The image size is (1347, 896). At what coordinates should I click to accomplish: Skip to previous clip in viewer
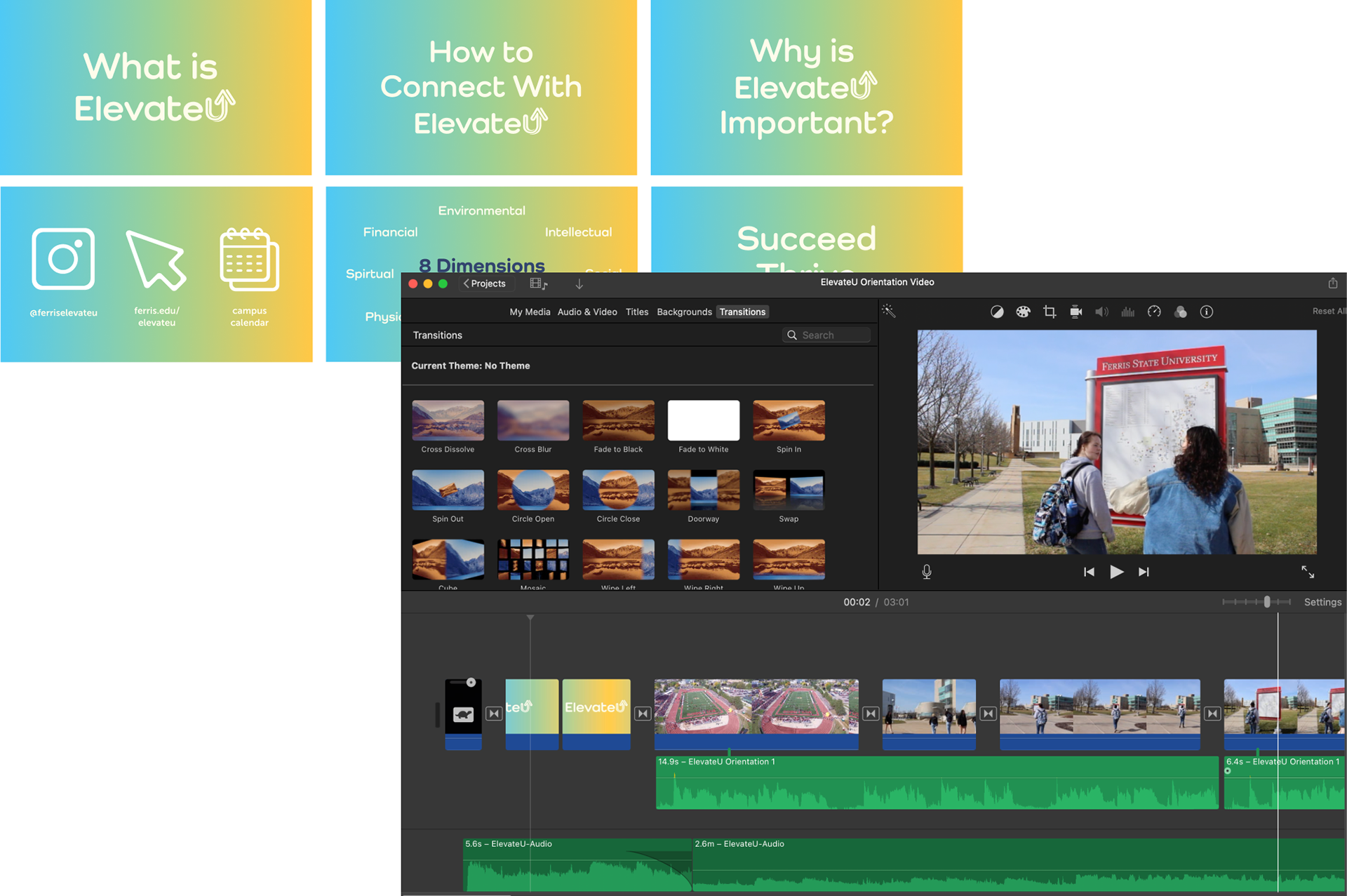click(1089, 572)
